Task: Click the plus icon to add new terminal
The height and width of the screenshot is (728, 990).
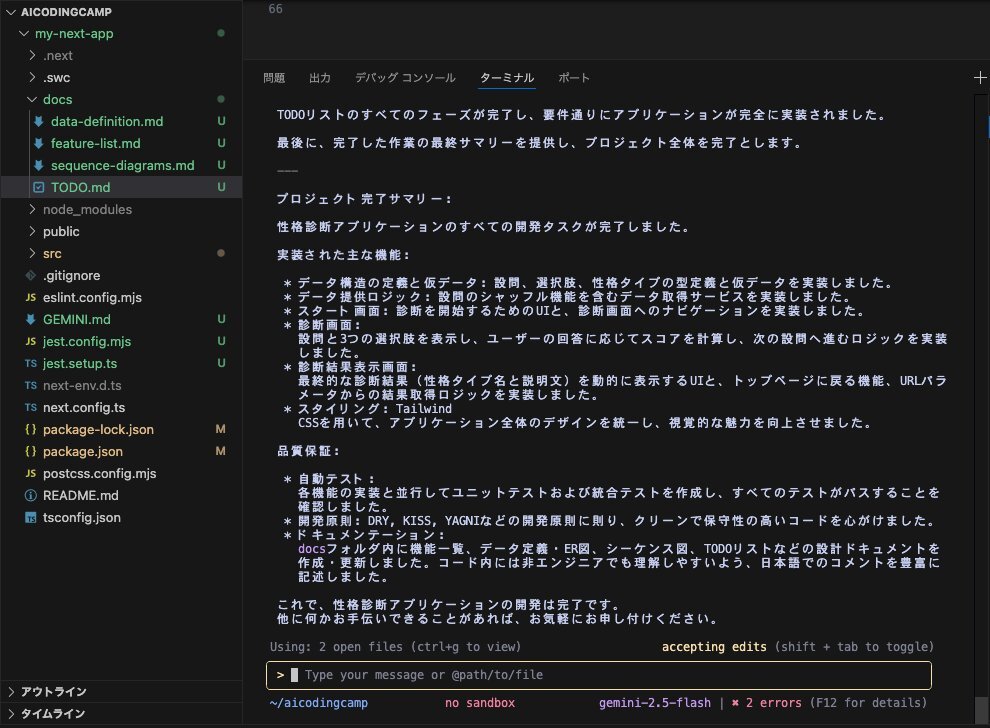Action: [x=980, y=78]
